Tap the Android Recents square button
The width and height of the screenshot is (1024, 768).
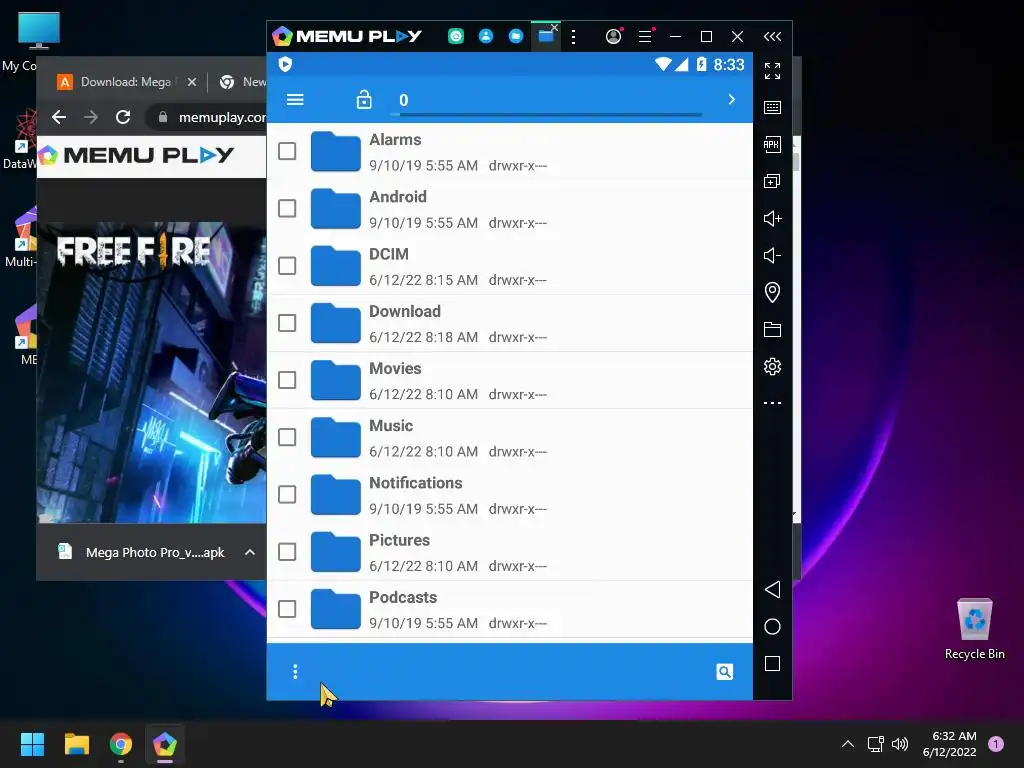point(772,664)
